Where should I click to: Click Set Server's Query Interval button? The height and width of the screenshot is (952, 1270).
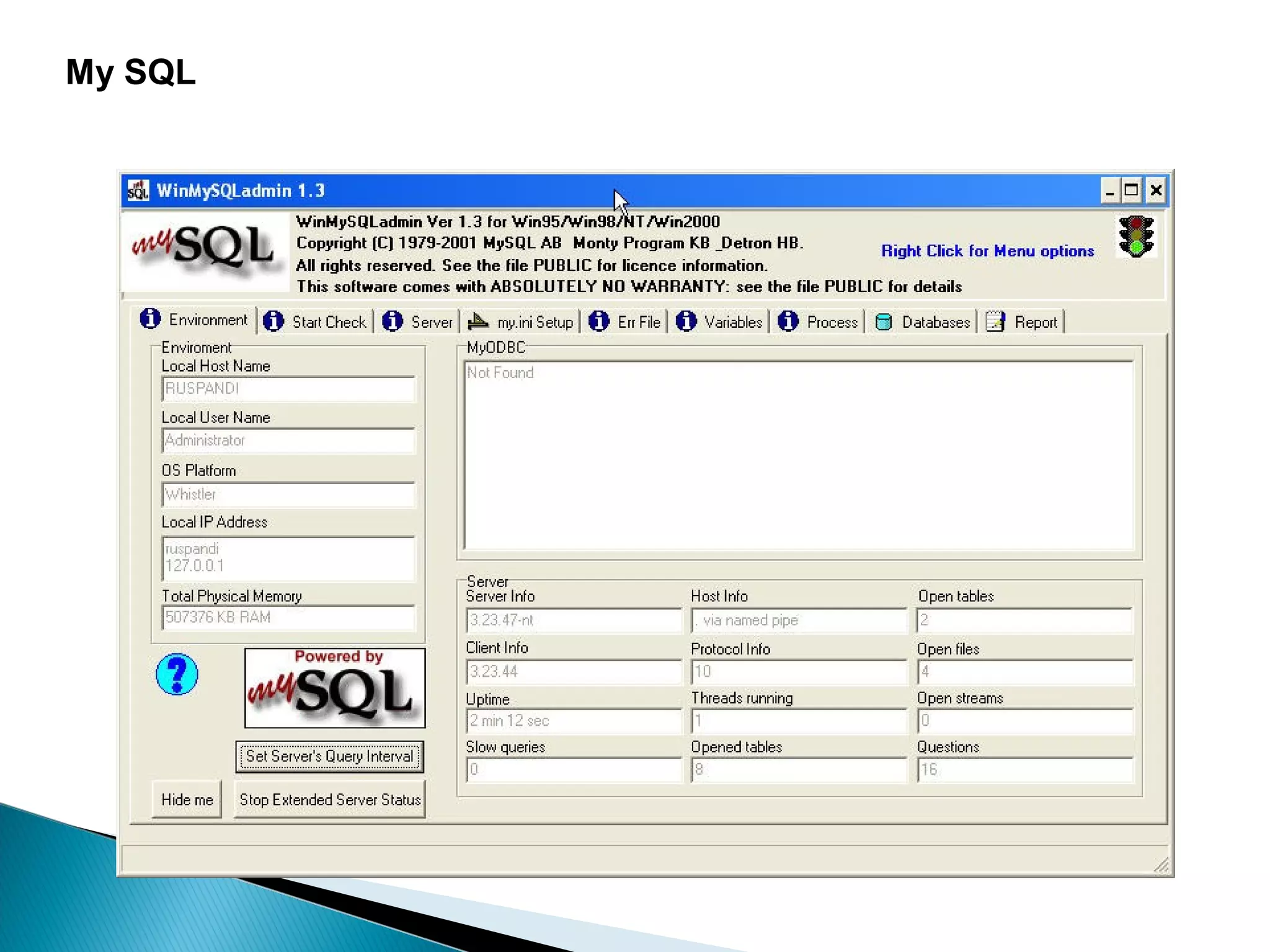[x=330, y=756]
